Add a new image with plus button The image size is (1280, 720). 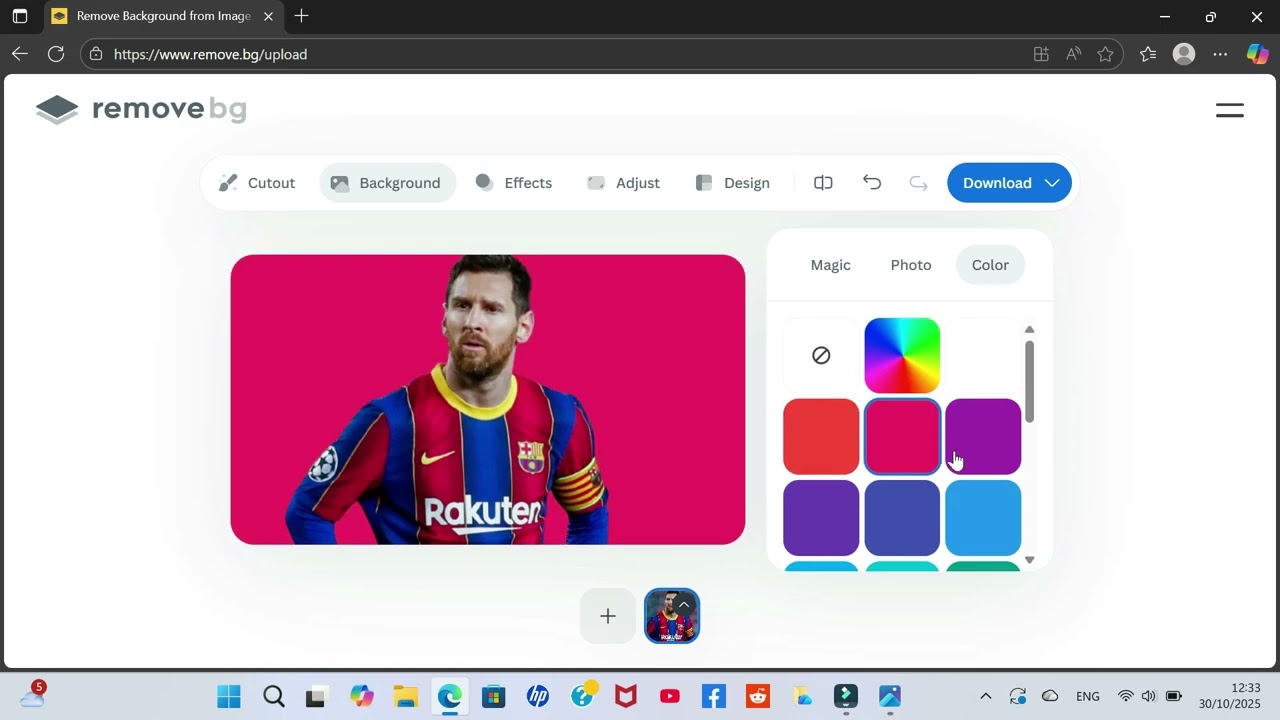608,616
